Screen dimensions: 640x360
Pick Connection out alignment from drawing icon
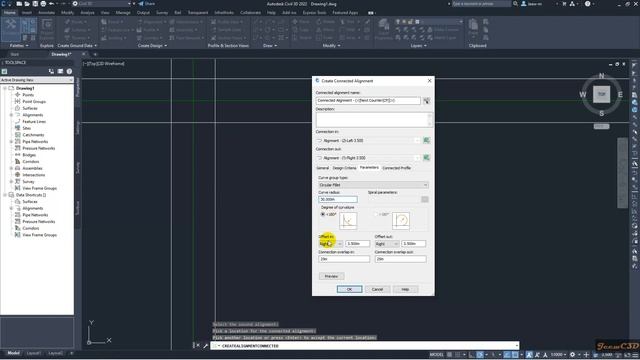[x=427, y=158]
